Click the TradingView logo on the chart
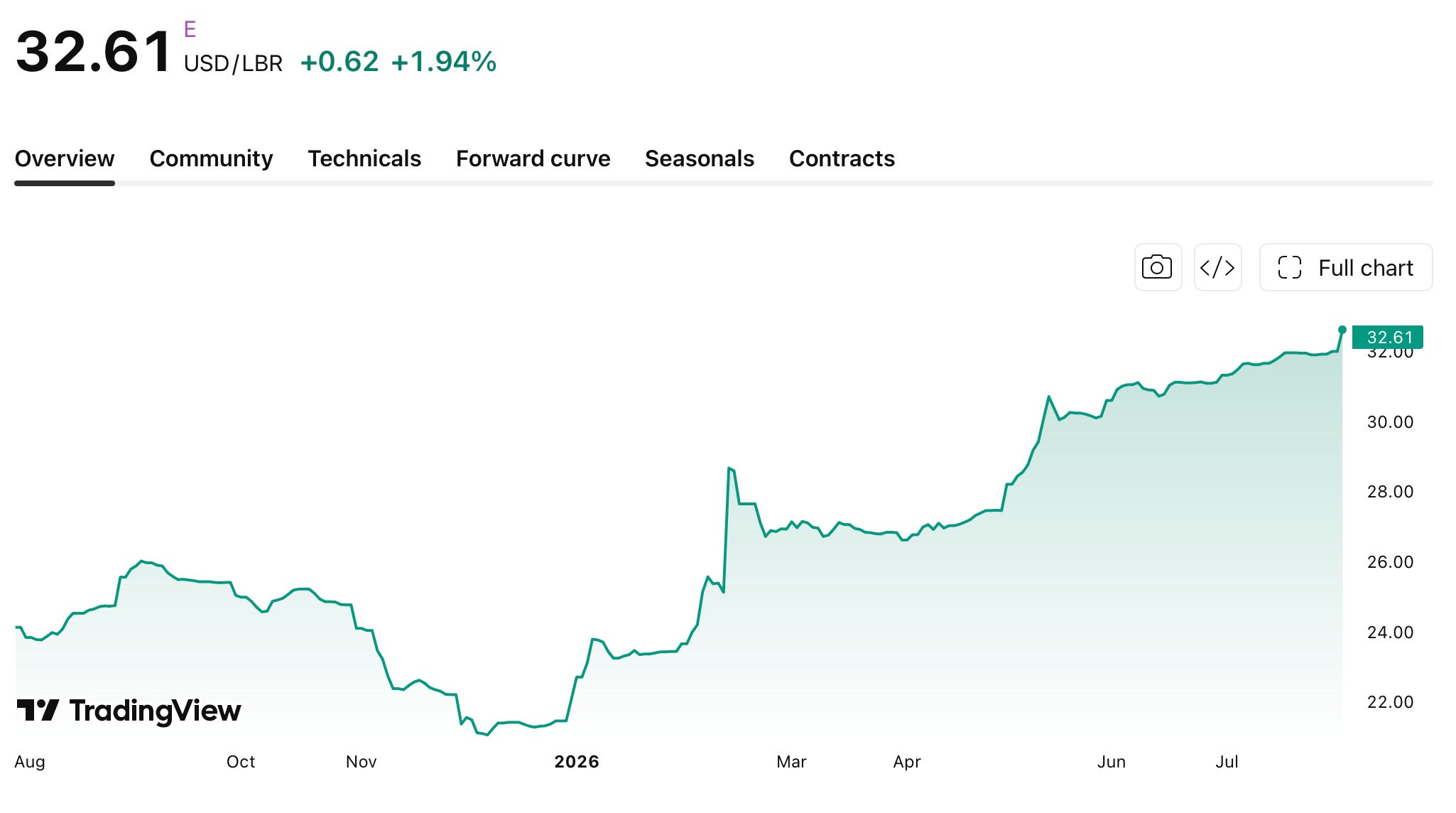Screen dimensions: 1456x813 pos(129,710)
